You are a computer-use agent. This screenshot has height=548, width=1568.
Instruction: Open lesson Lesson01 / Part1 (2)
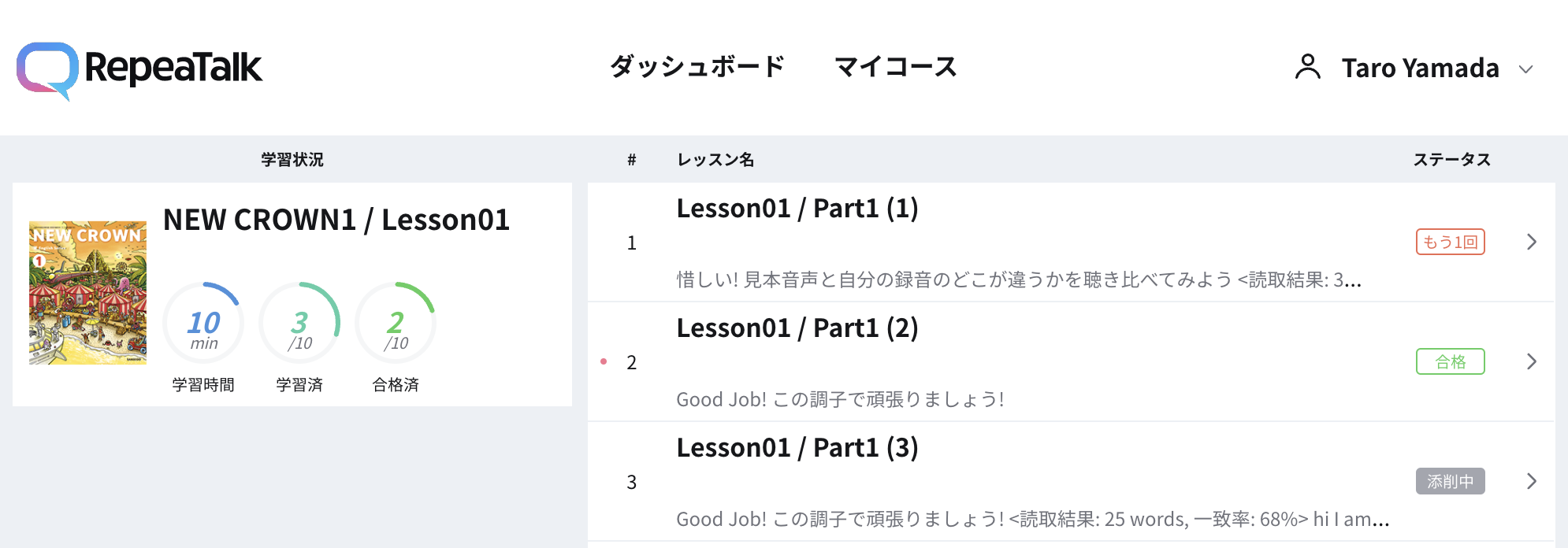pyautogui.click(x=797, y=328)
